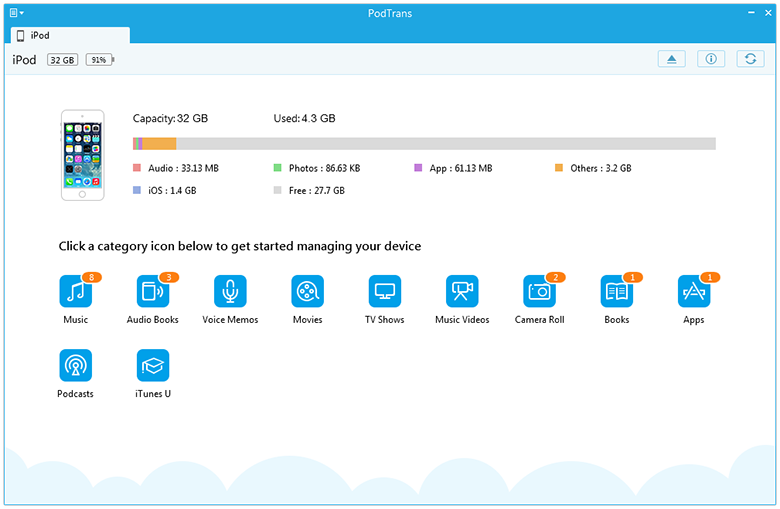780x509 pixels.
Task: Open the Books category
Action: [x=616, y=291]
